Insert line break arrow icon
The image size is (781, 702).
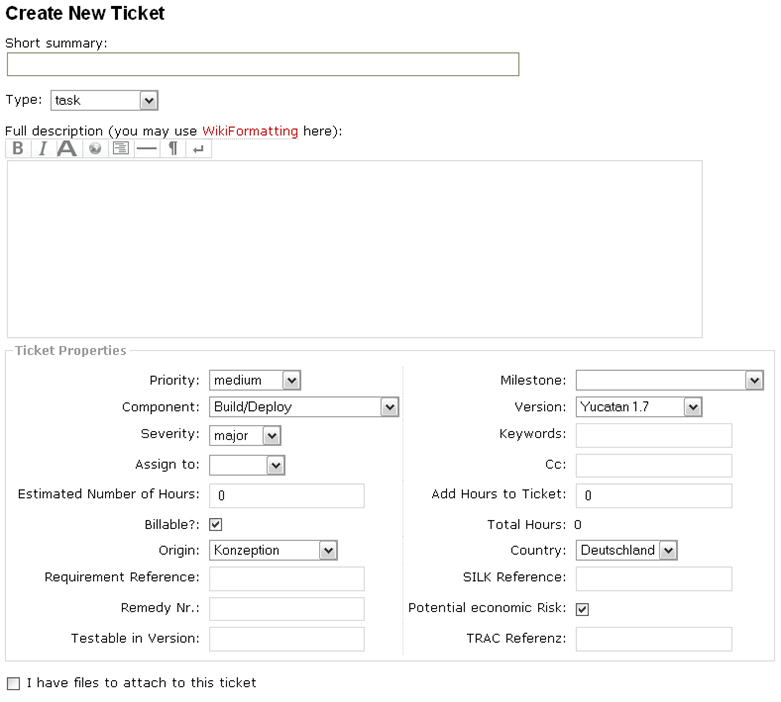coord(198,148)
